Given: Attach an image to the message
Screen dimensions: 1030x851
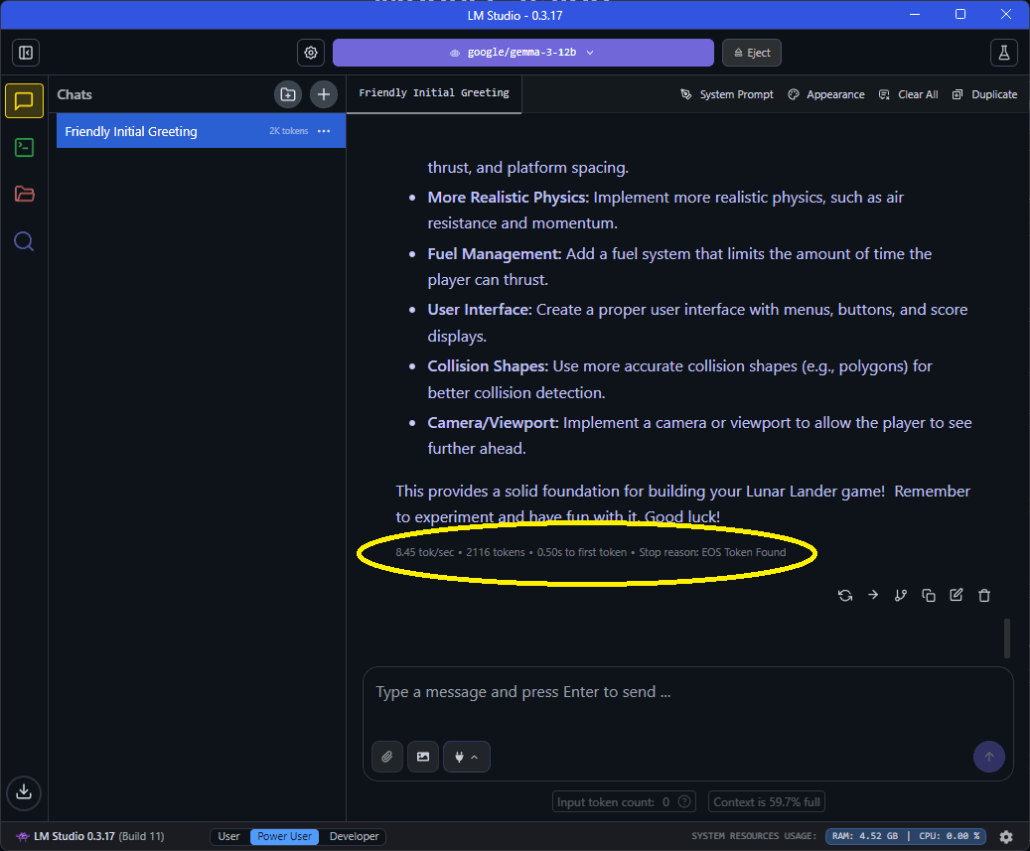Looking at the screenshot, I should [x=423, y=756].
